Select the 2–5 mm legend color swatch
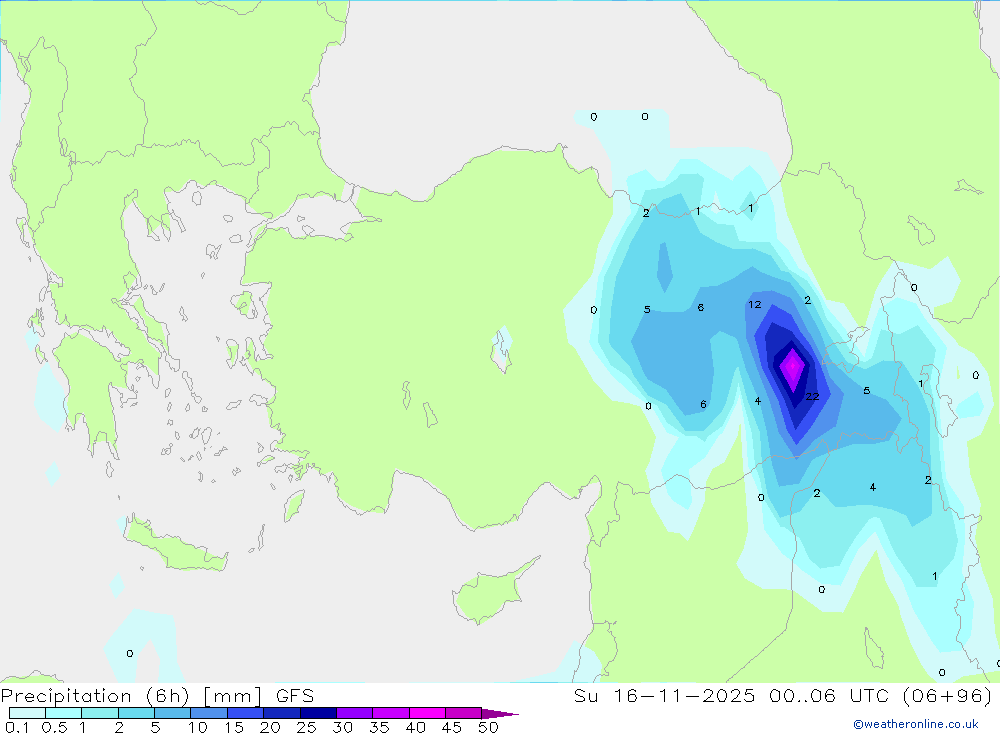 (136, 713)
